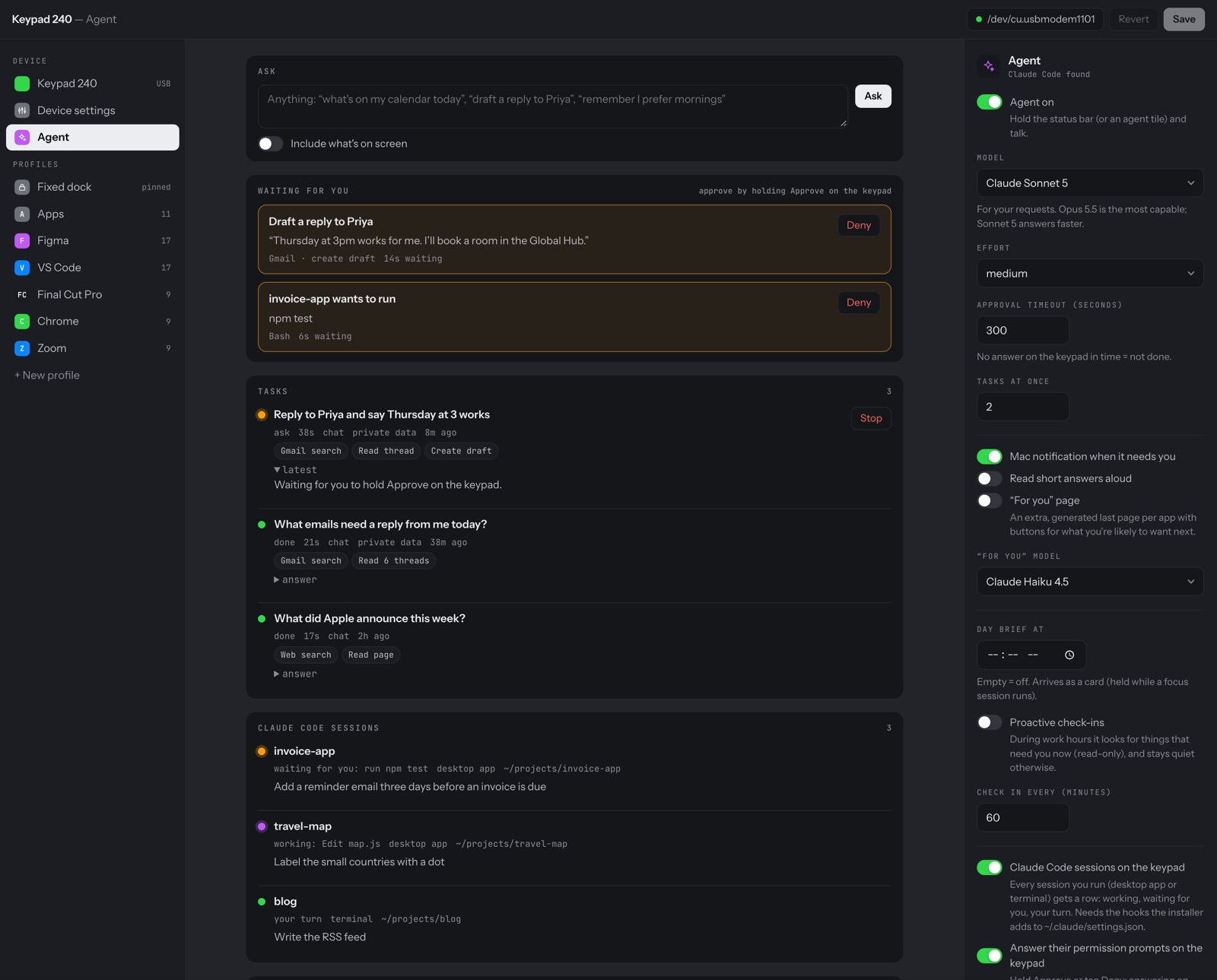Viewport: 1217px width, 980px height.
Task: Click the Approval timeout field showing 300
Action: click(1023, 330)
